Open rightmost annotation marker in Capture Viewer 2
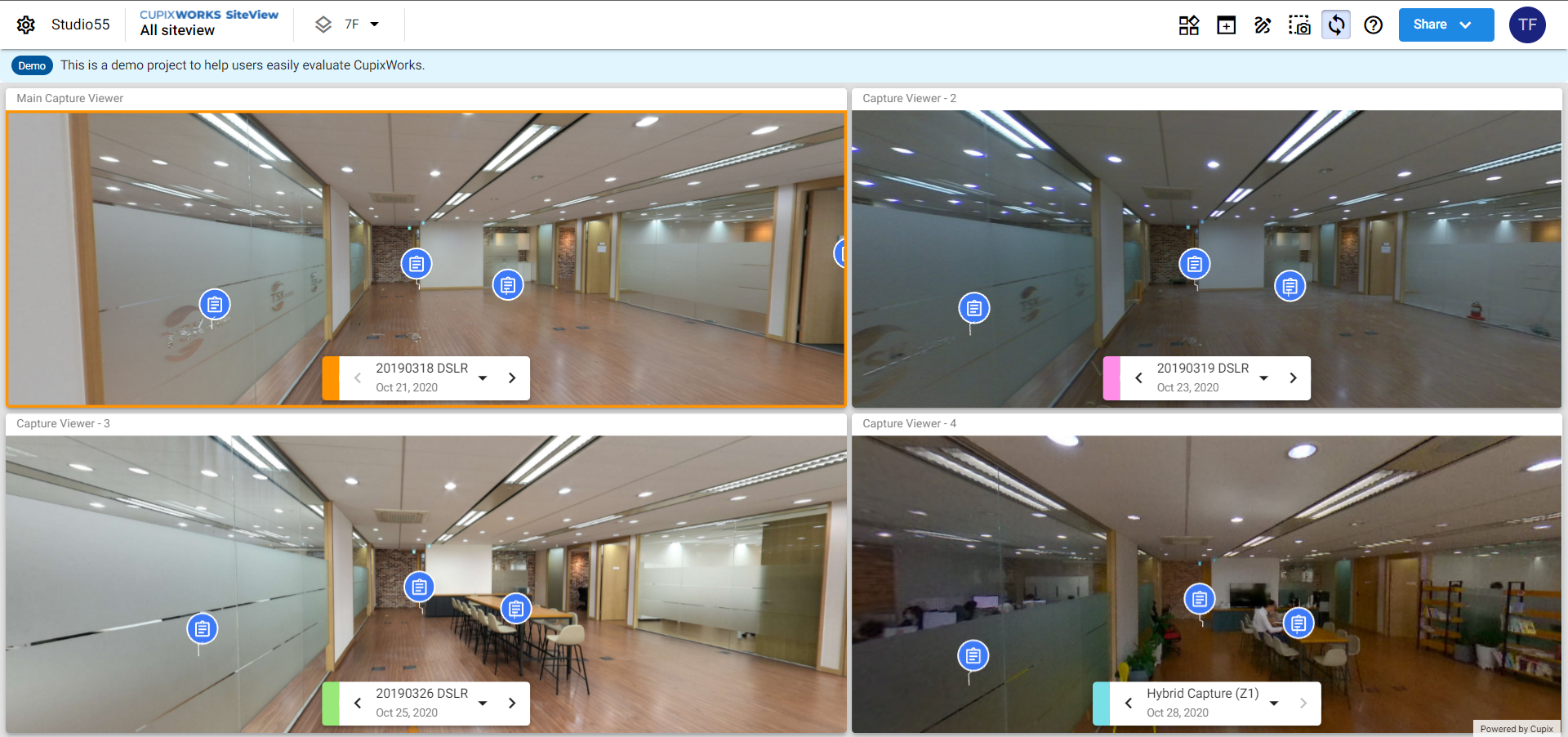Viewport: 1568px width, 737px height. [x=1290, y=286]
